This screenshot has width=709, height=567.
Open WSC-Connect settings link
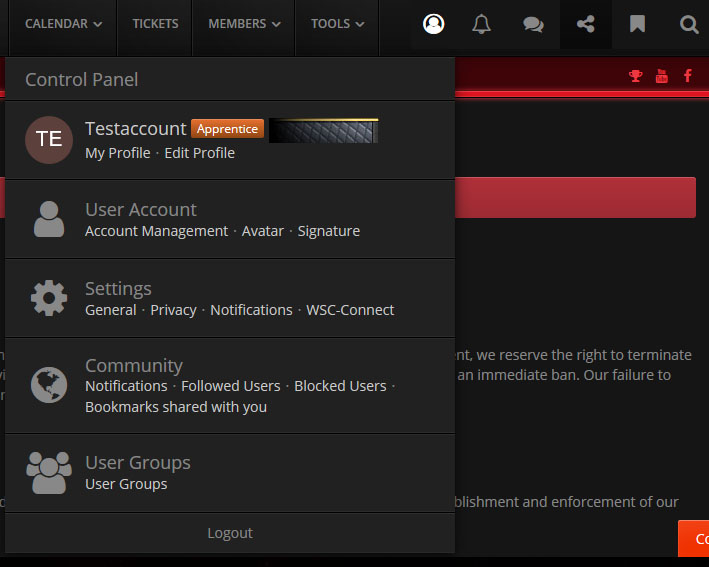[x=350, y=310]
